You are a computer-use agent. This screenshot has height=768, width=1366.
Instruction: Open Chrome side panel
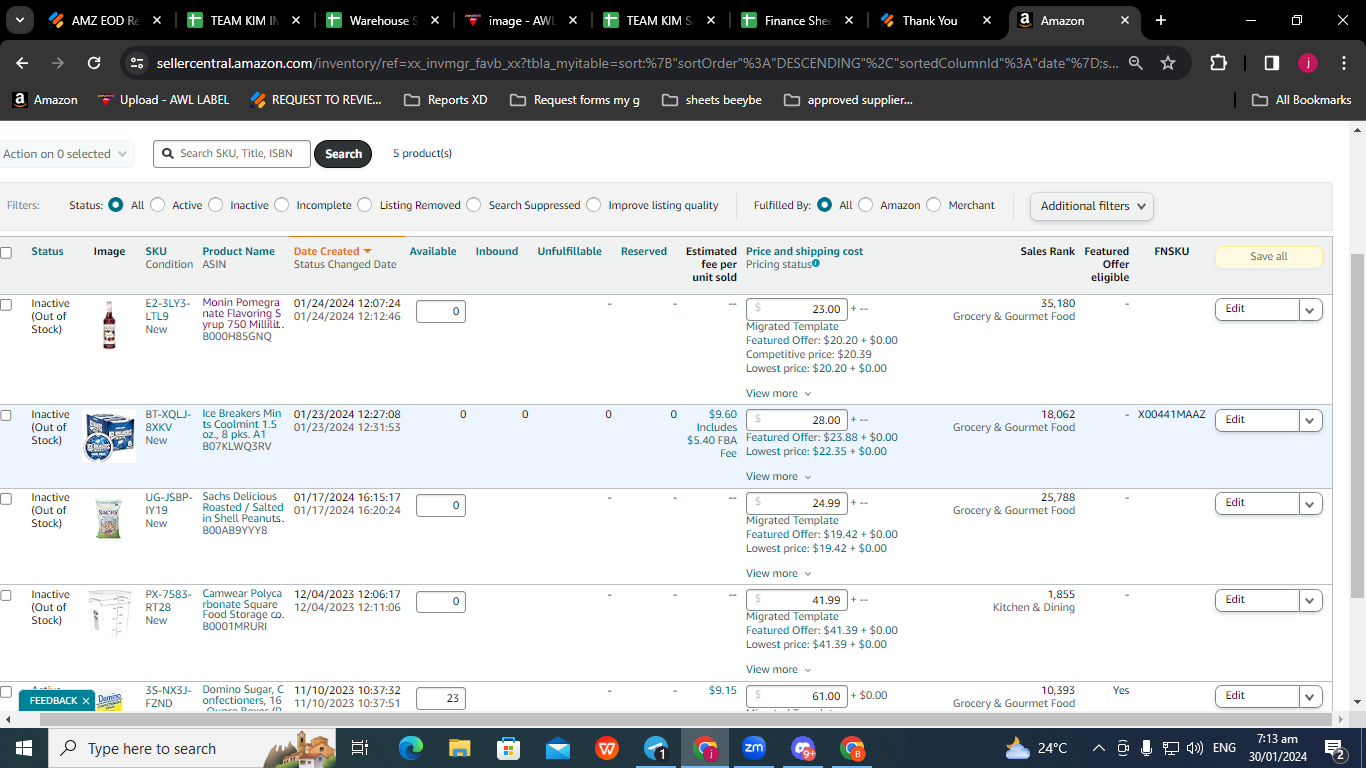[x=1271, y=63]
